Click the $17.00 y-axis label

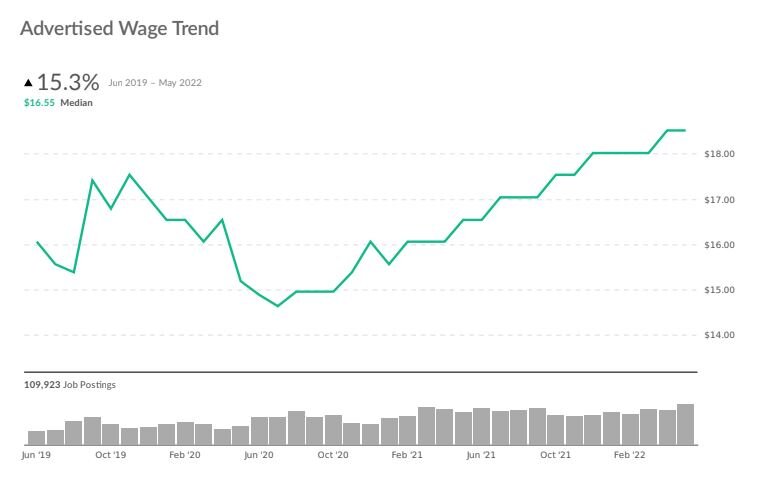(x=721, y=200)
